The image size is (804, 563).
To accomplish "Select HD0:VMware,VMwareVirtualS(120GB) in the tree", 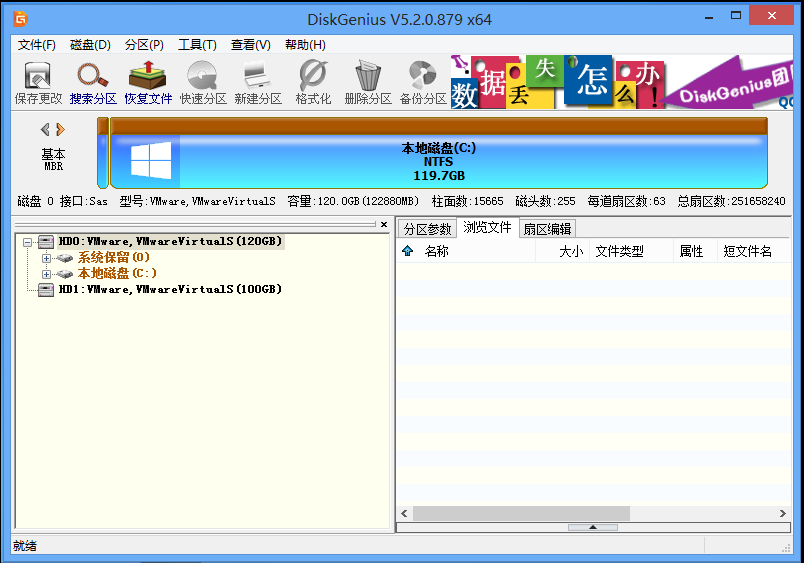I will click(x=170, y=242).
